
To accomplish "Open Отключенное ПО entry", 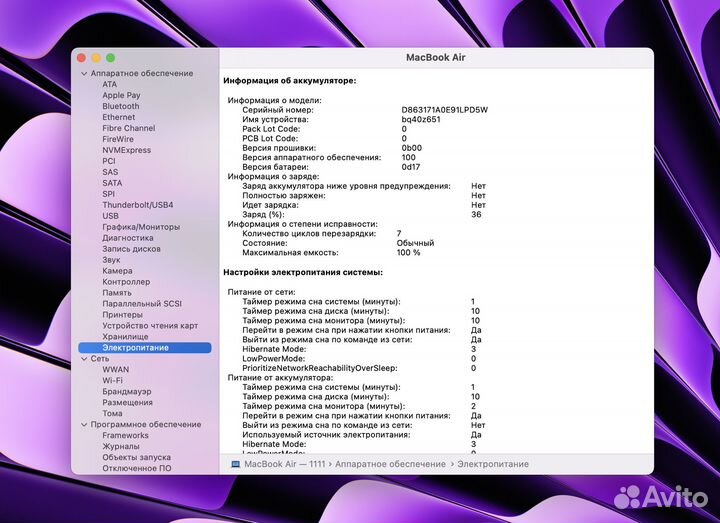I will tap(137, 468).
